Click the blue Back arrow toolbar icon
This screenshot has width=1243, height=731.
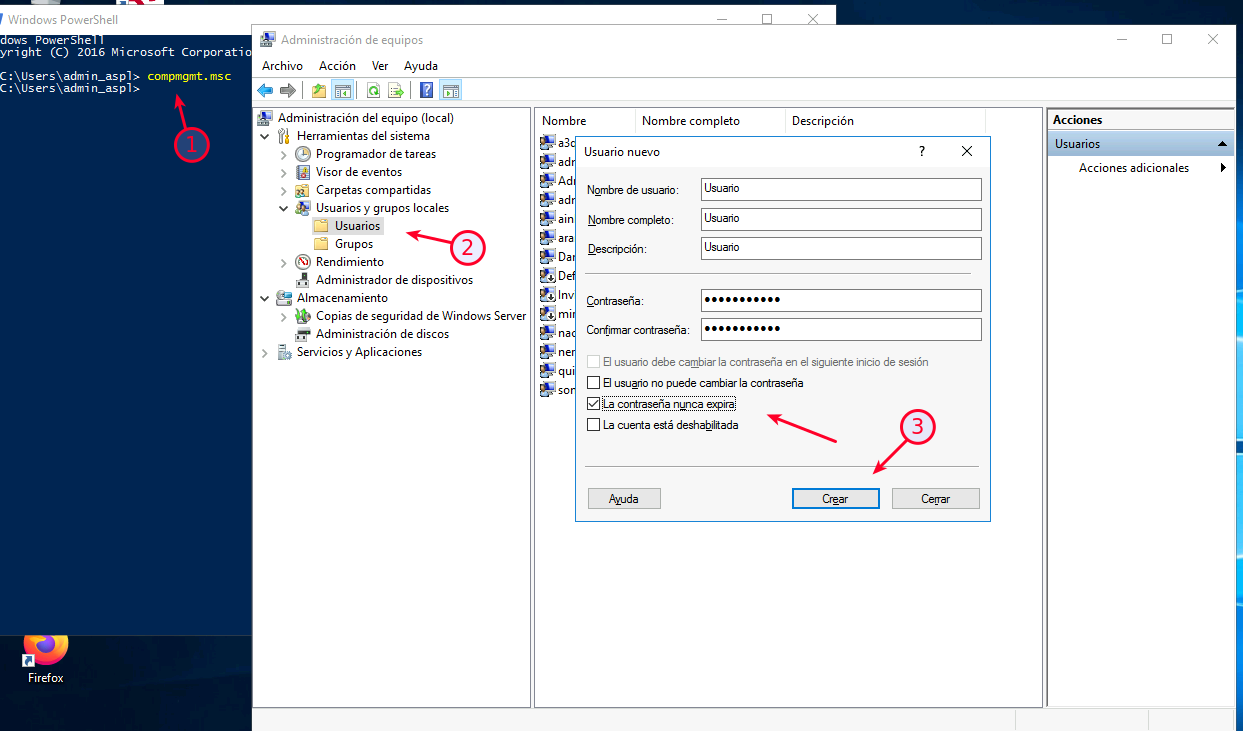pyautogui.click(x=265, y=91)
